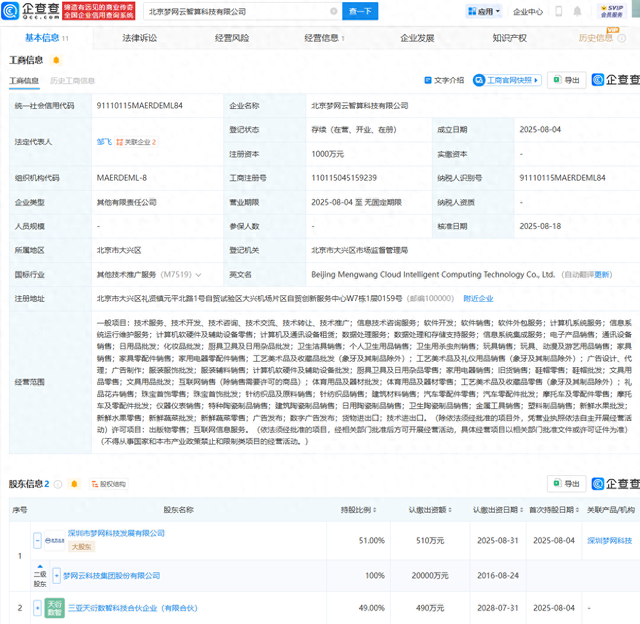Open 企业中心 link
The width and height of the screenshot is (640, 624).
(528, 12)
